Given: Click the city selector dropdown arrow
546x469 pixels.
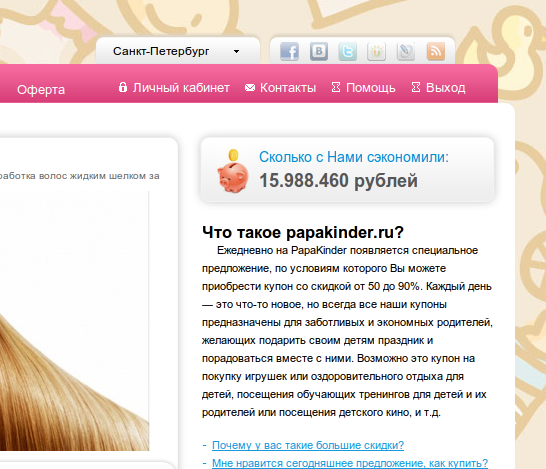Looking at the screenshot, I should click(x=236, y=52).
